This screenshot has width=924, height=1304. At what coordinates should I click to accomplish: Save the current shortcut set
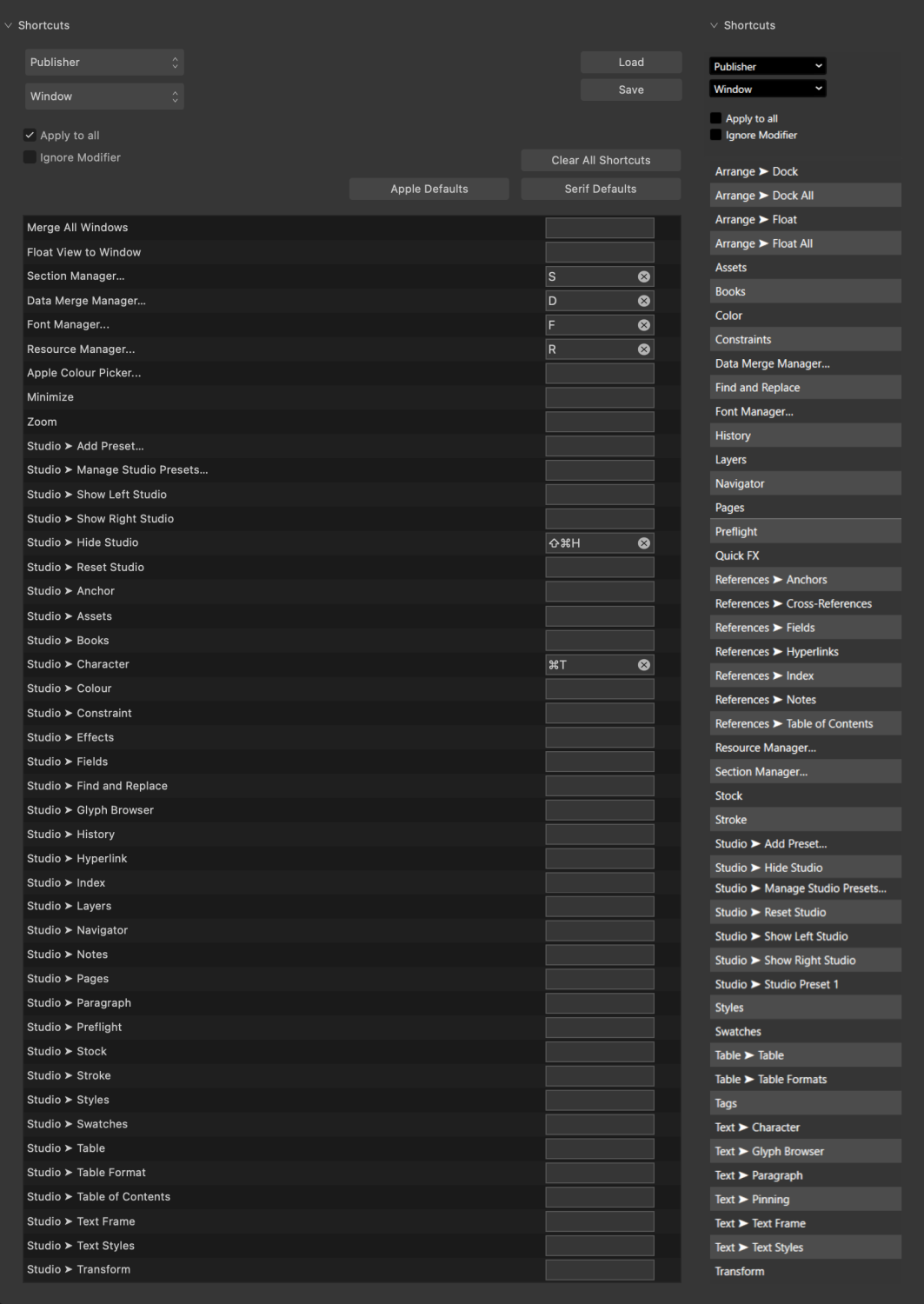point(630,90)
